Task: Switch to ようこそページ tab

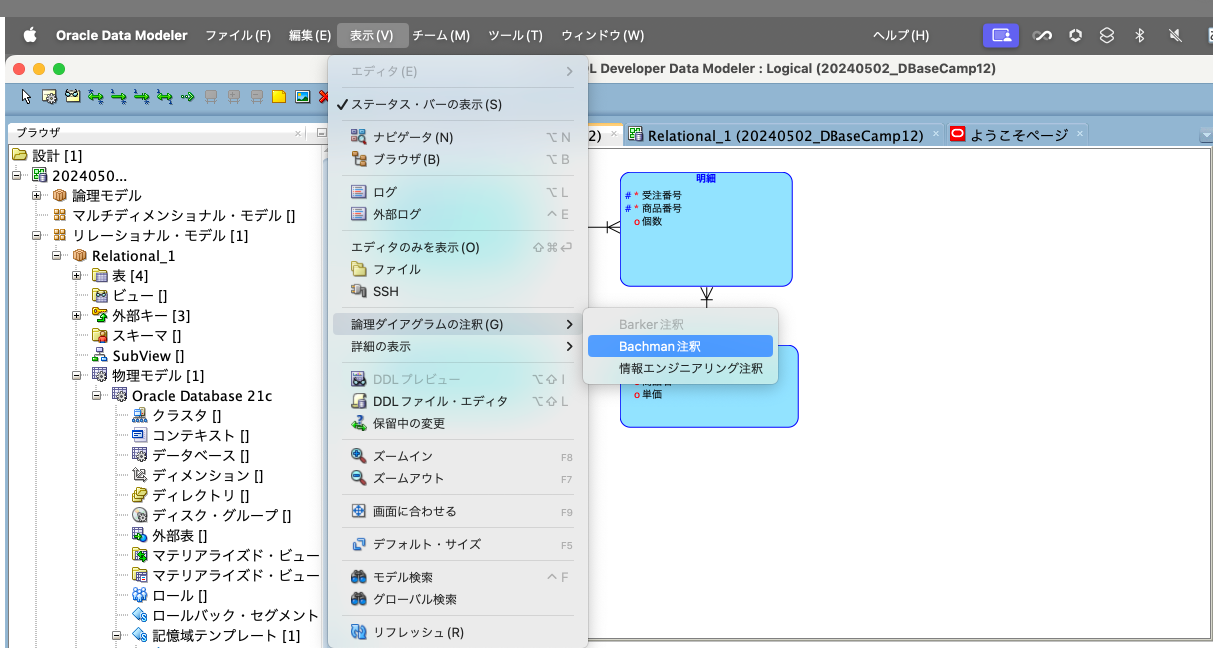Action: pyautogui.click(x=1019, y=135)
